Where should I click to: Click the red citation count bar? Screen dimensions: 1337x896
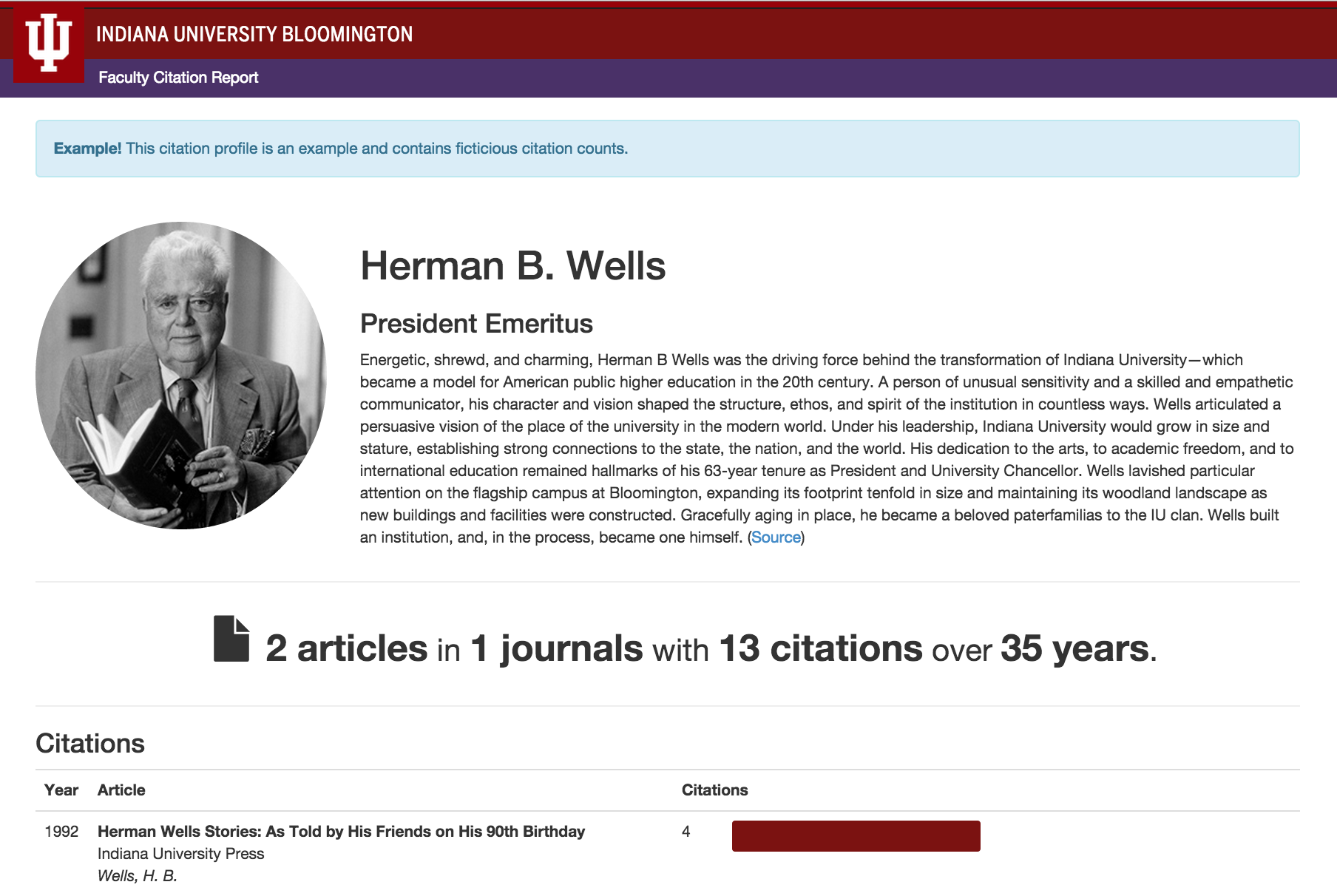click(856, 836)
